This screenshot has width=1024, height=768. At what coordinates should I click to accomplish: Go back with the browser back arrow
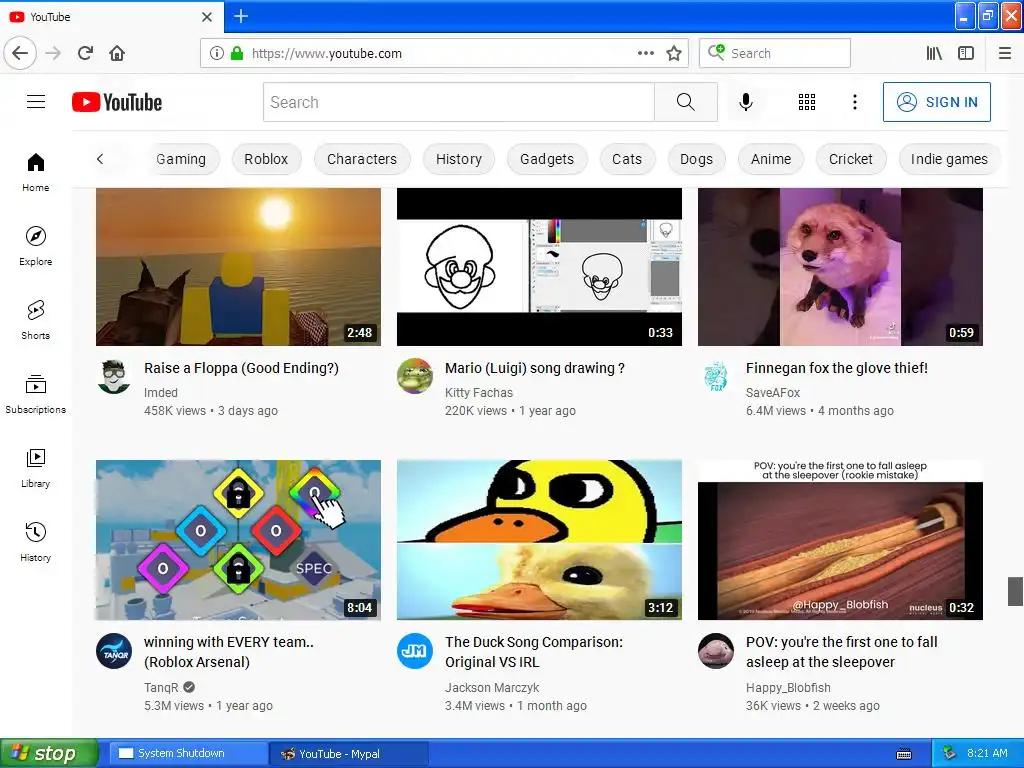point(20,53)
